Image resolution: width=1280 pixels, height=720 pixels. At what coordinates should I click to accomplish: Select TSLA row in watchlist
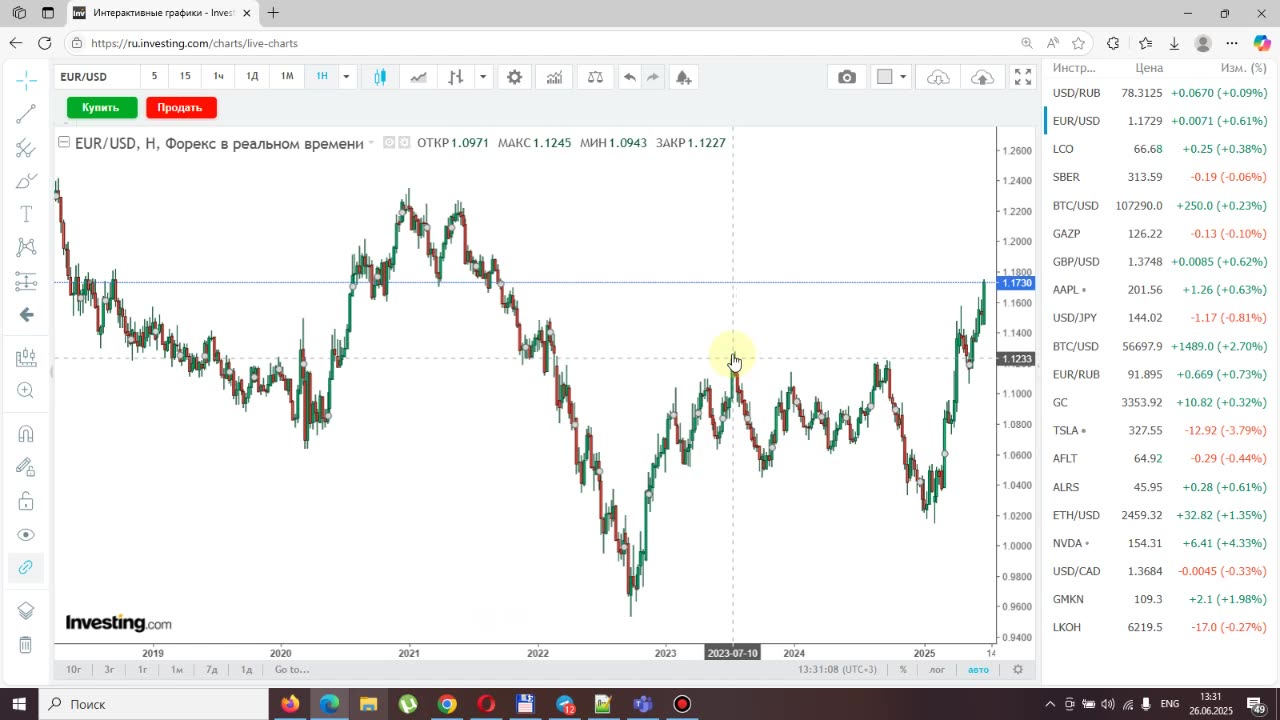click(1161, 430)
